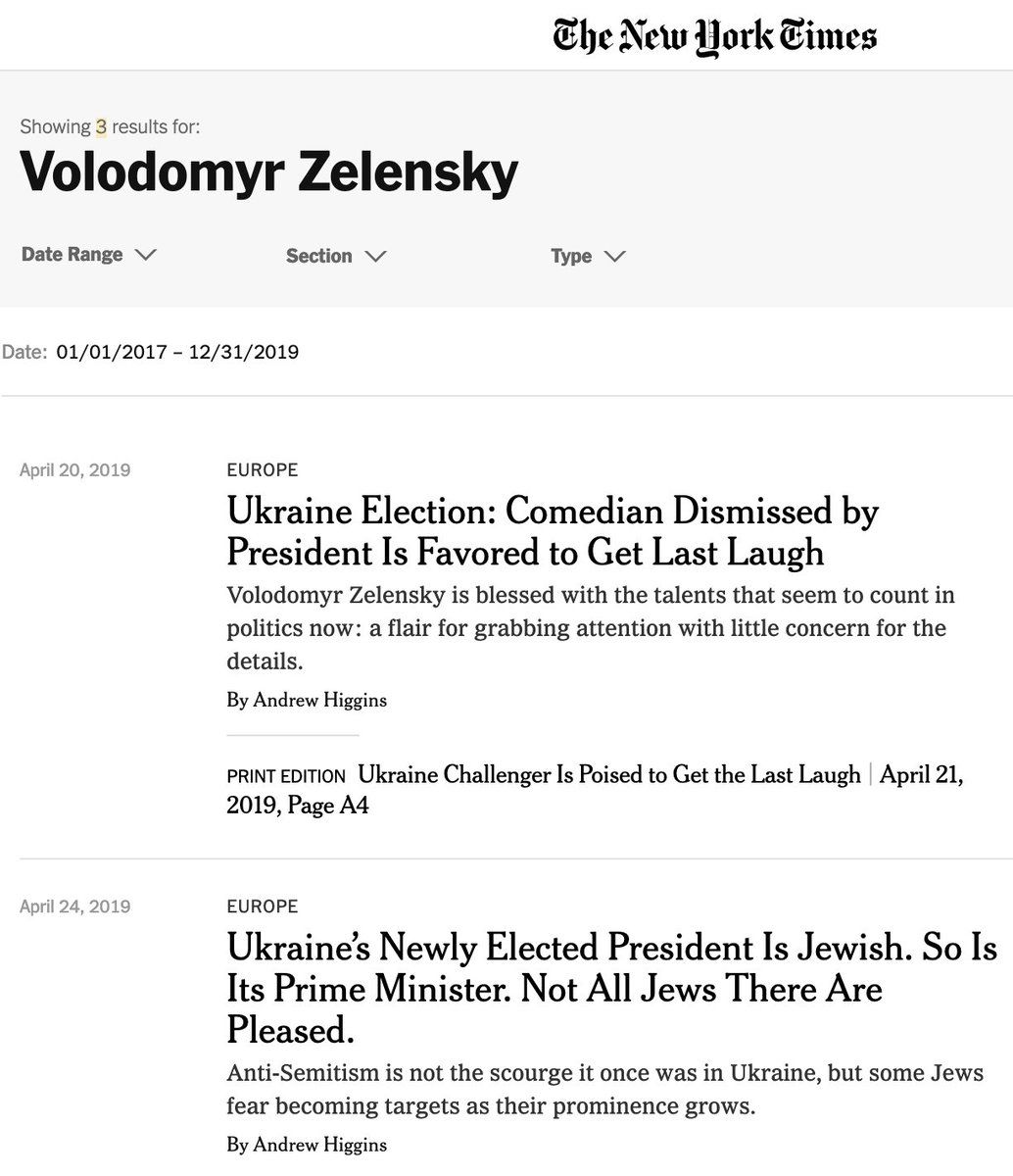This screenshot has width=1013, height=1176.
Task: Click the first EUROPE section label
Action: [x=263, y=469]
